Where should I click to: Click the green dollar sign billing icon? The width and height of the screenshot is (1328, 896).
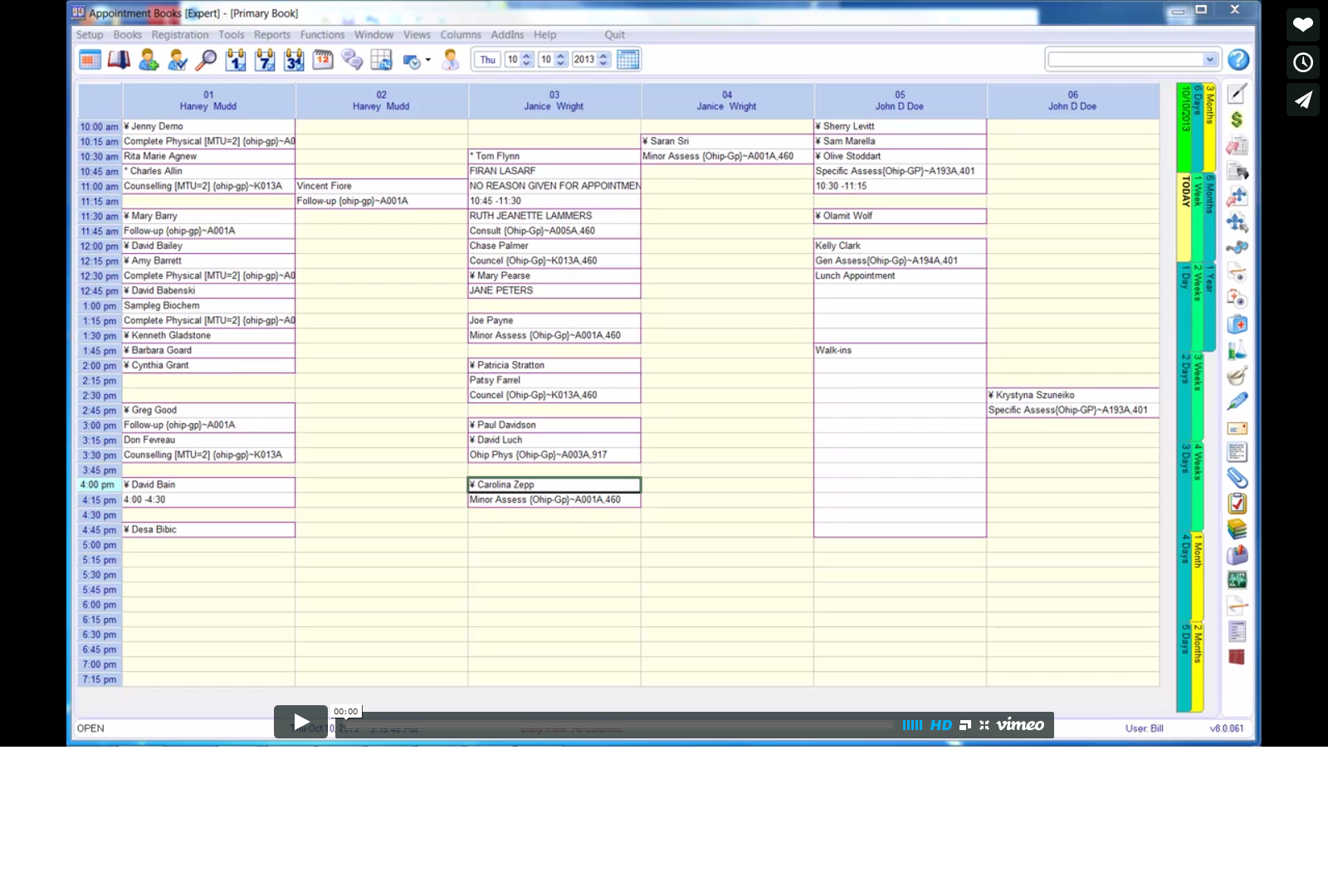(x=1237, y=119)
